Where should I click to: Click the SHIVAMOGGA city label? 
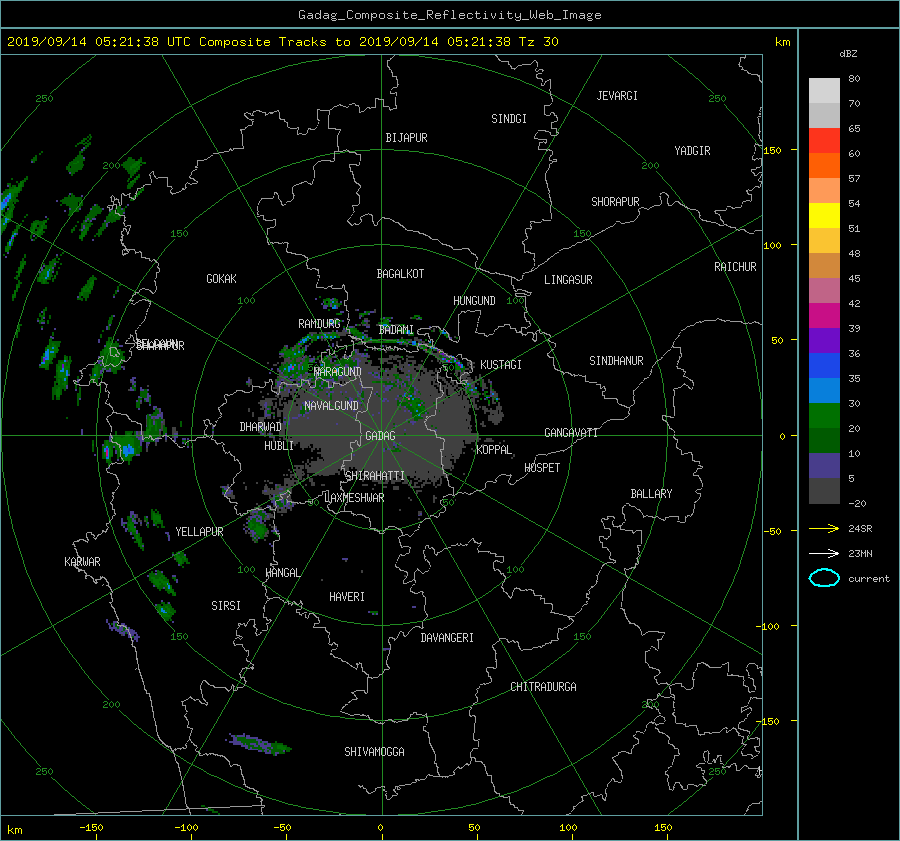(x=374, y=752)
